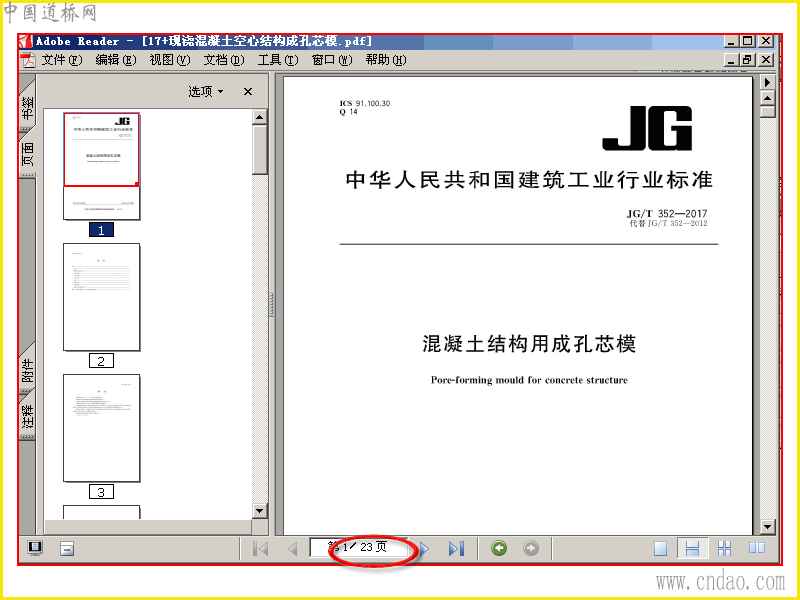Click document scroll down arrow
800x600 pixels.
pyautogui.click(x=767, y=527)
